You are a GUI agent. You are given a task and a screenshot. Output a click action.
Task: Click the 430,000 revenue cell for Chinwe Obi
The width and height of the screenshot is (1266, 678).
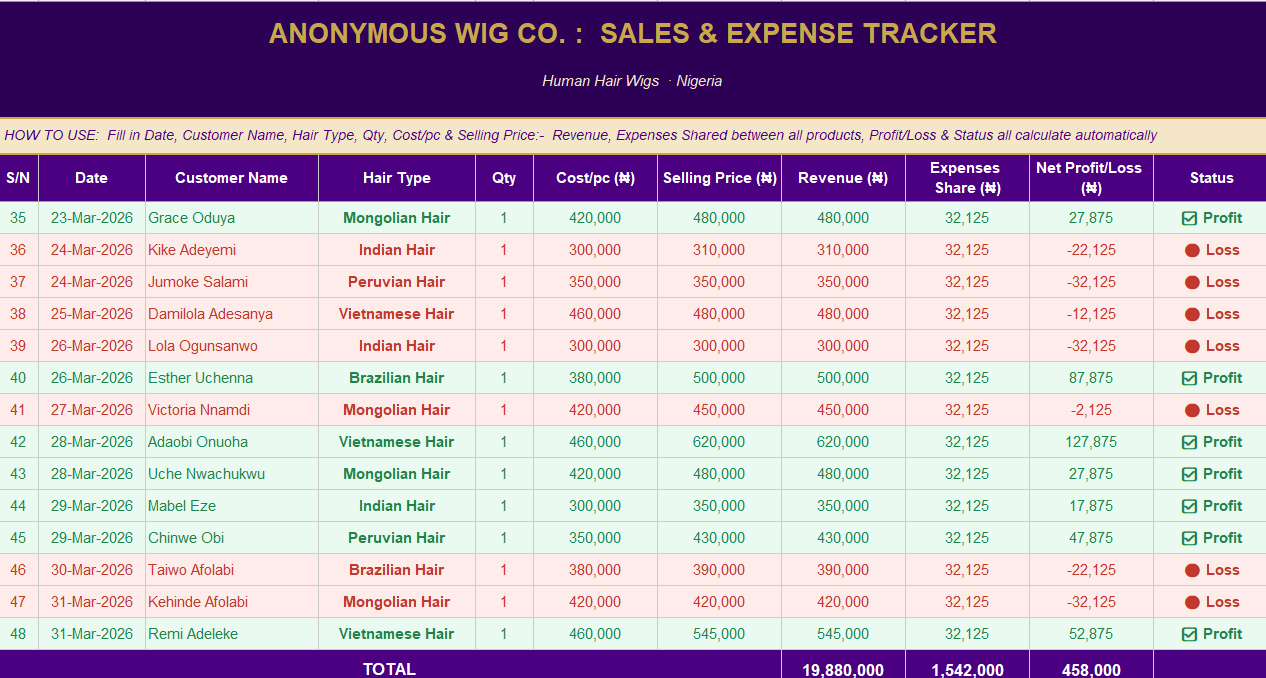(x=843, y=538)
